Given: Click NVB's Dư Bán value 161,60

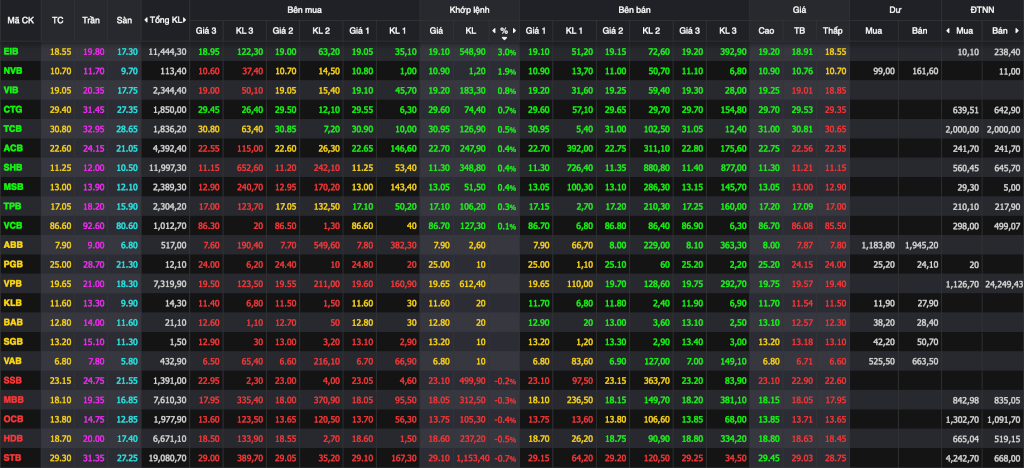Looking at the screenshot, I should tap(923, 70).
